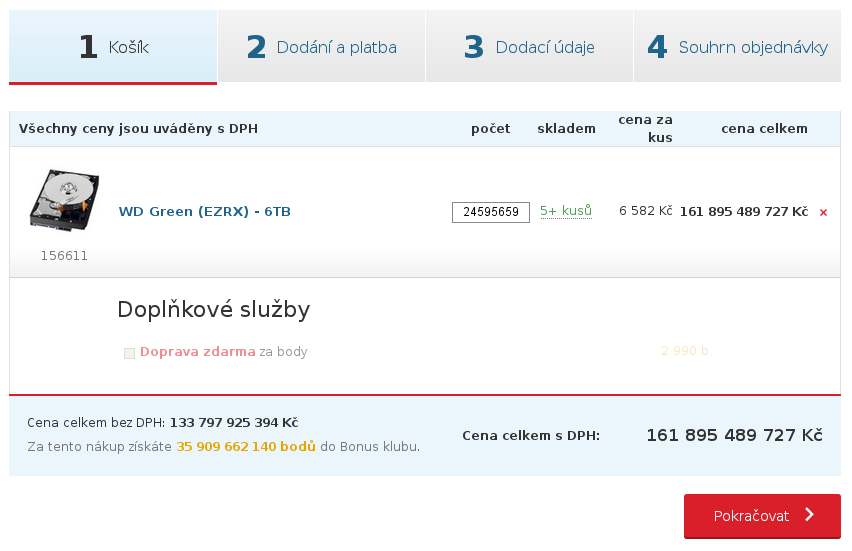Viewport: 852px width, 551px height.
Task: Click the Doprava zdarma label
Action: pos(198,352)
